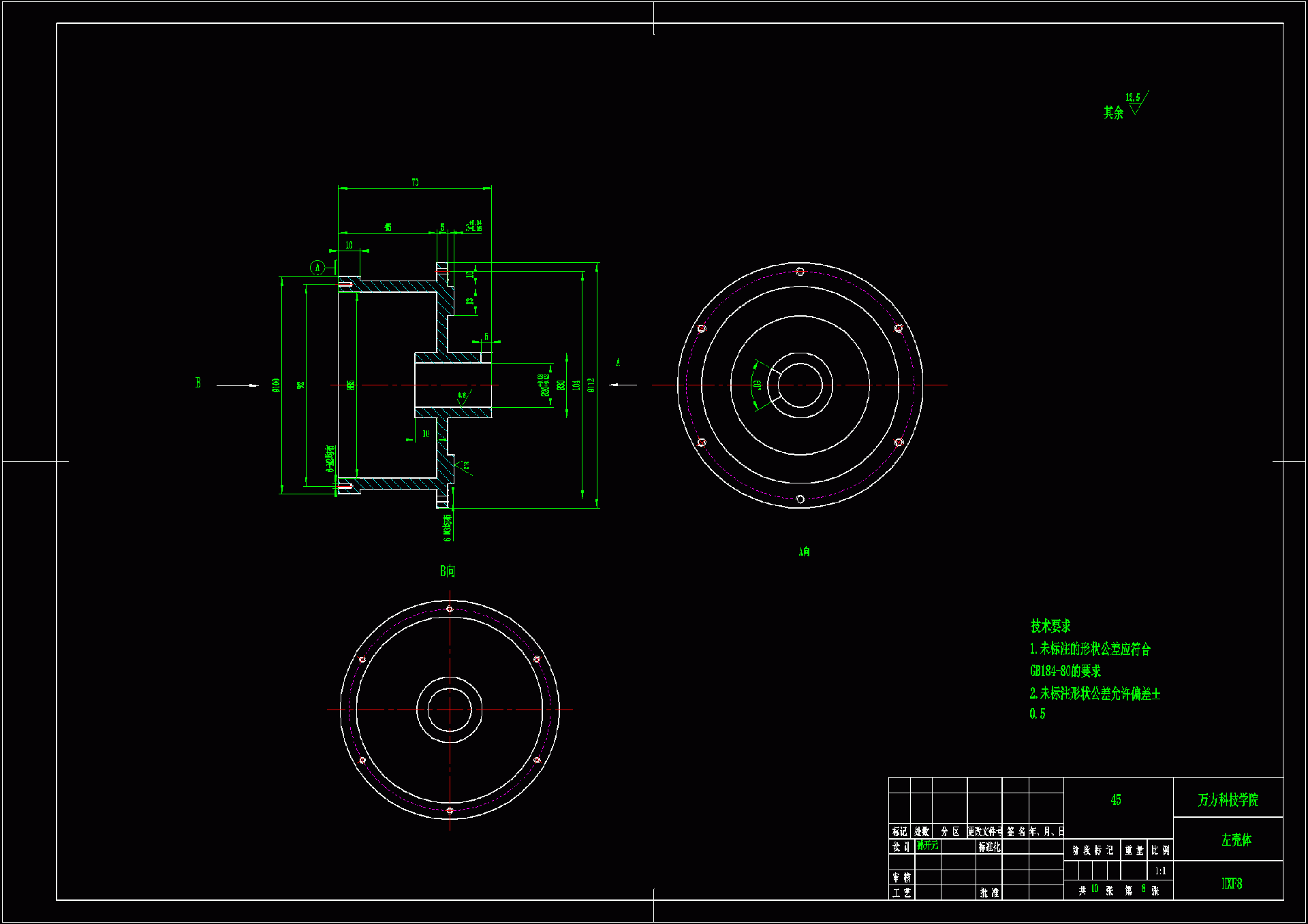Screen dimensions: 1308x924
Task: Click the GB184-80 requirement text line
Action: (1065, 671)
